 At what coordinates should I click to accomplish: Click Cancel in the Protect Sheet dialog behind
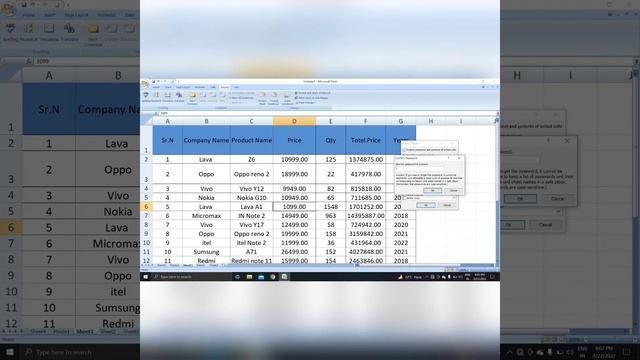point(447,205)
